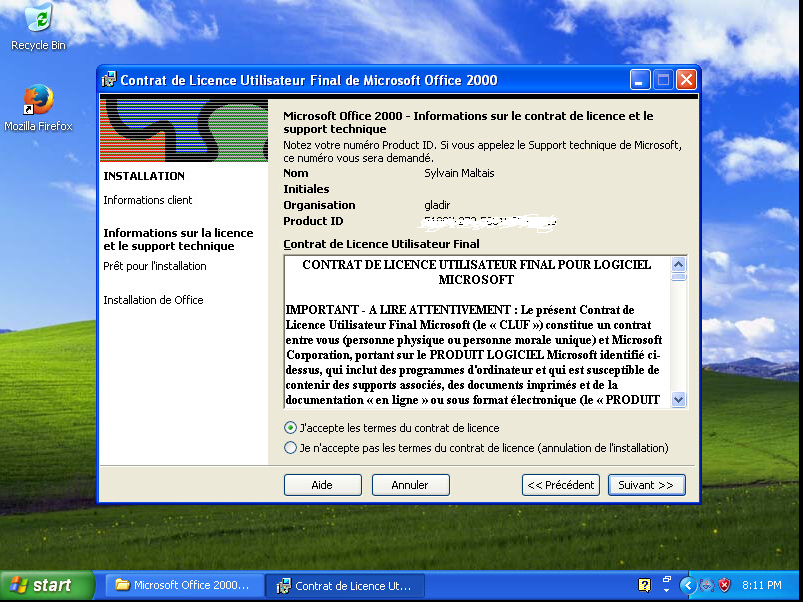This screenshot has height=602, width=803.
Task: Open the Recycle Bin desktop icon
Action: [x=38, y=27]
